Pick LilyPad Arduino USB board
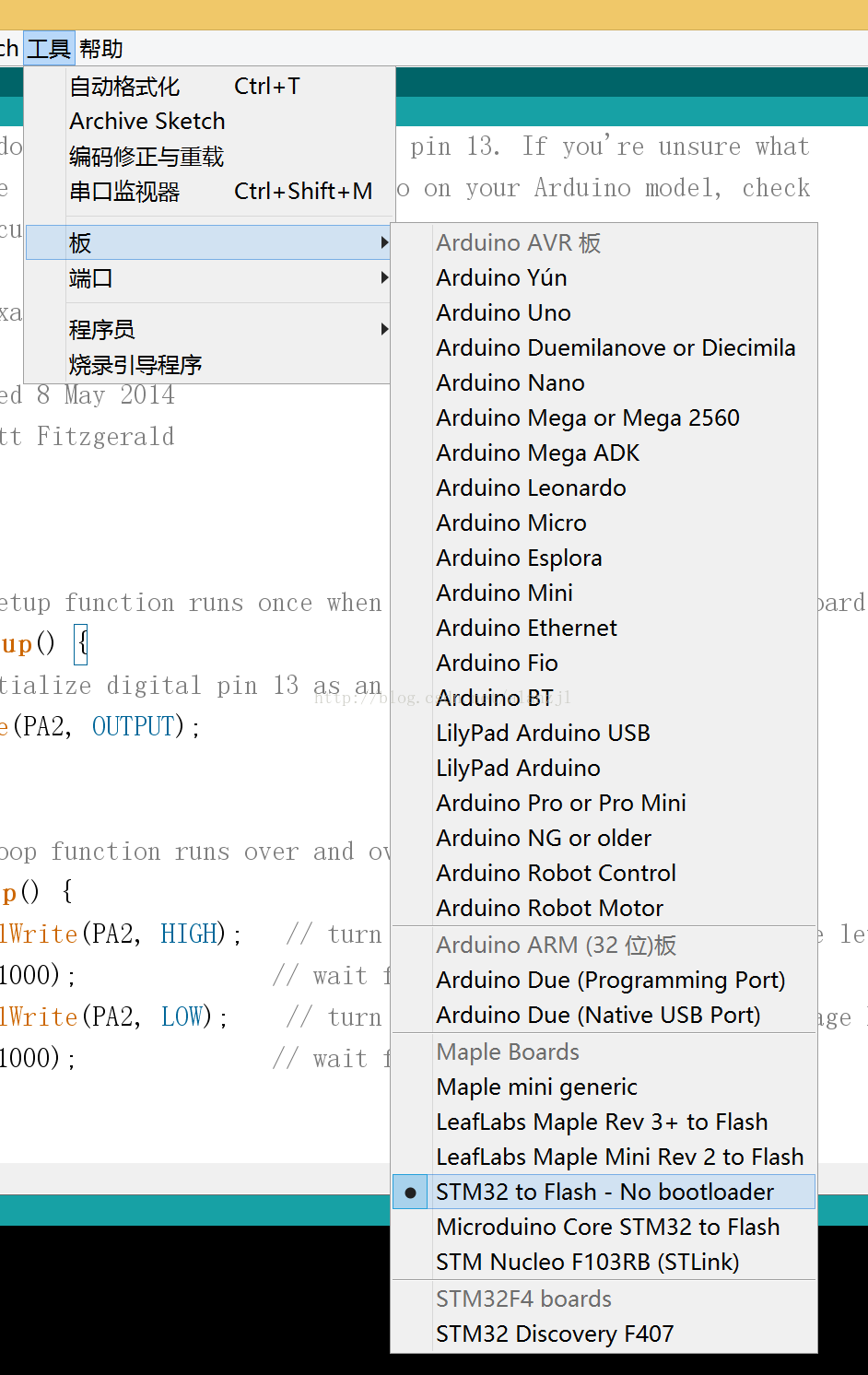This screenshot has height=1375, width=868. pyautogui.click(x=604, y=734)
